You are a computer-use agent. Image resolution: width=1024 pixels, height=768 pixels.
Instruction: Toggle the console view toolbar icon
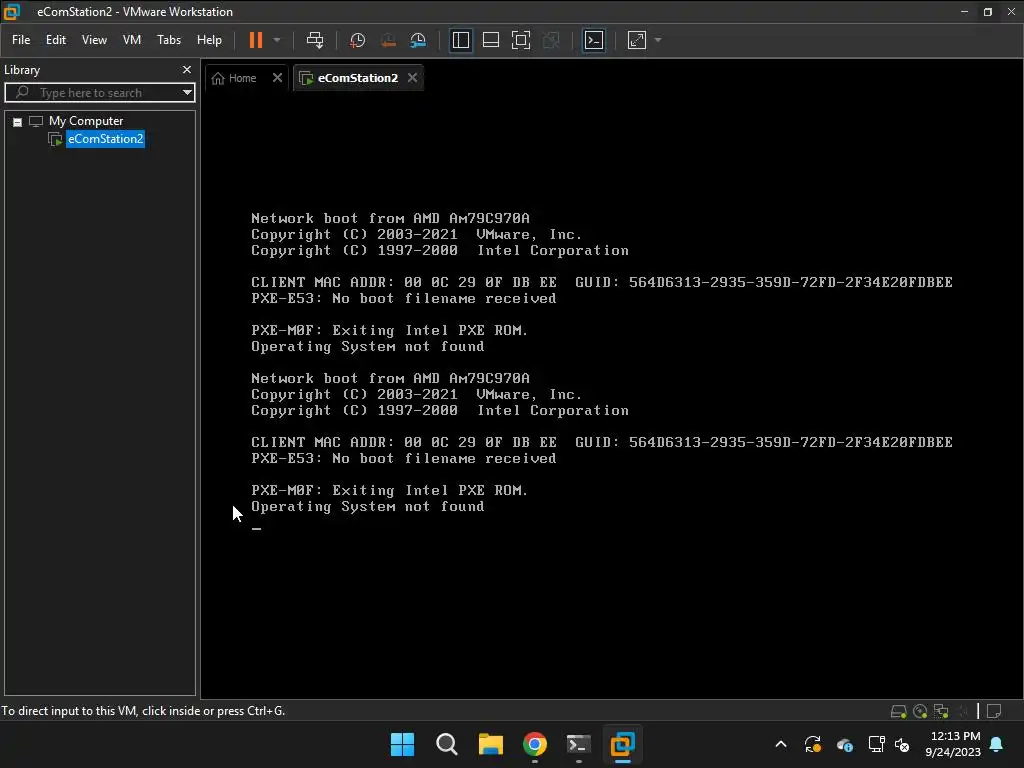594,40
